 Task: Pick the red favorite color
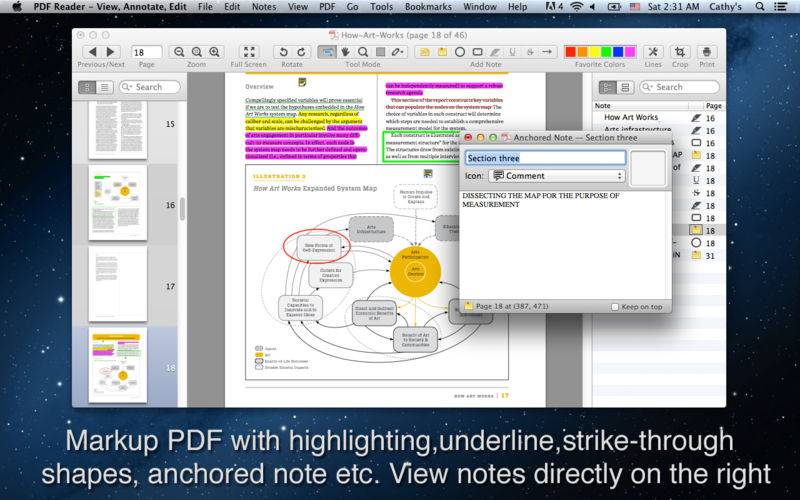pyautogui.click(x=570, y=52)
